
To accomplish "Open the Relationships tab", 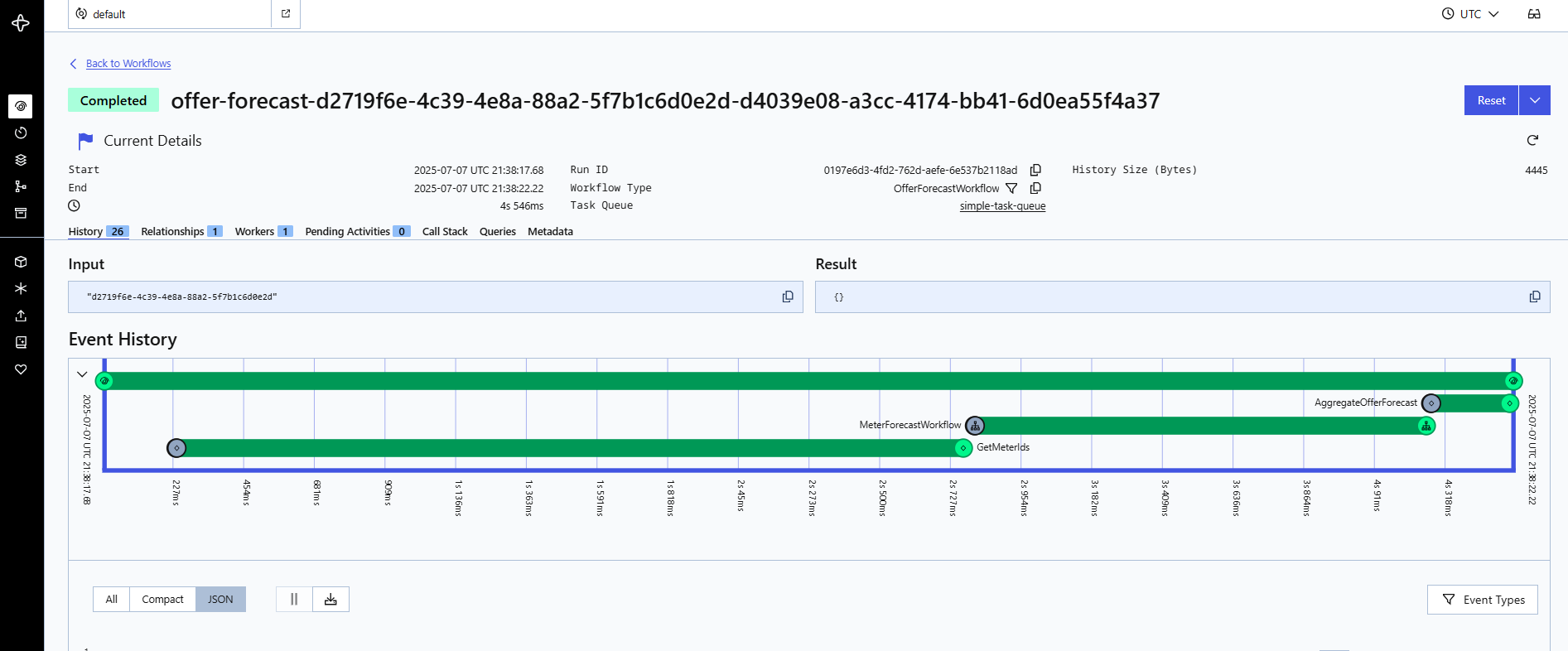I will pyautogui.click(x=181, y=231).
